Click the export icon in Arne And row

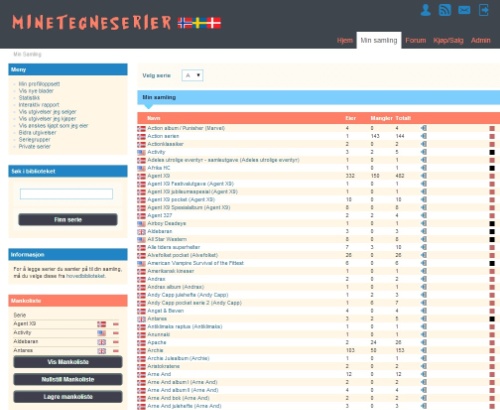click(x=424, y=374)
